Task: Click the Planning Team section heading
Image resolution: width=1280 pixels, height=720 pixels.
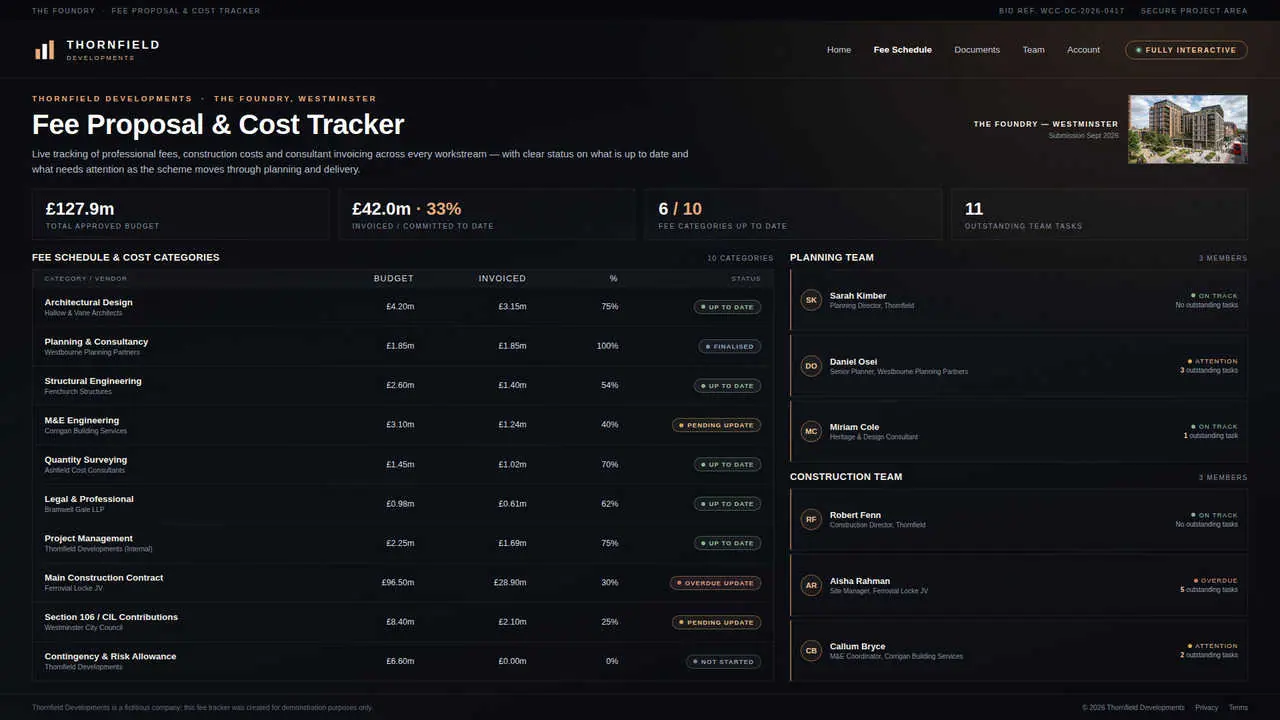Action: [x=832, y=258]
